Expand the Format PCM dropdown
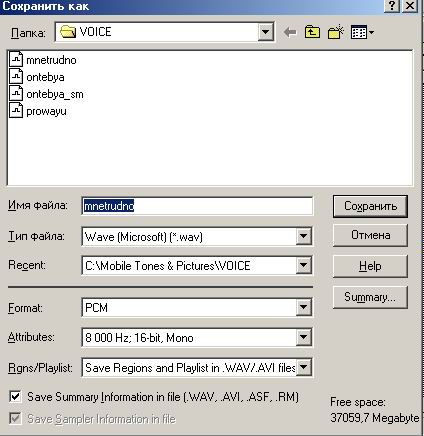Image resolution: width=424 pixels, height=436 pixels. 303,307
